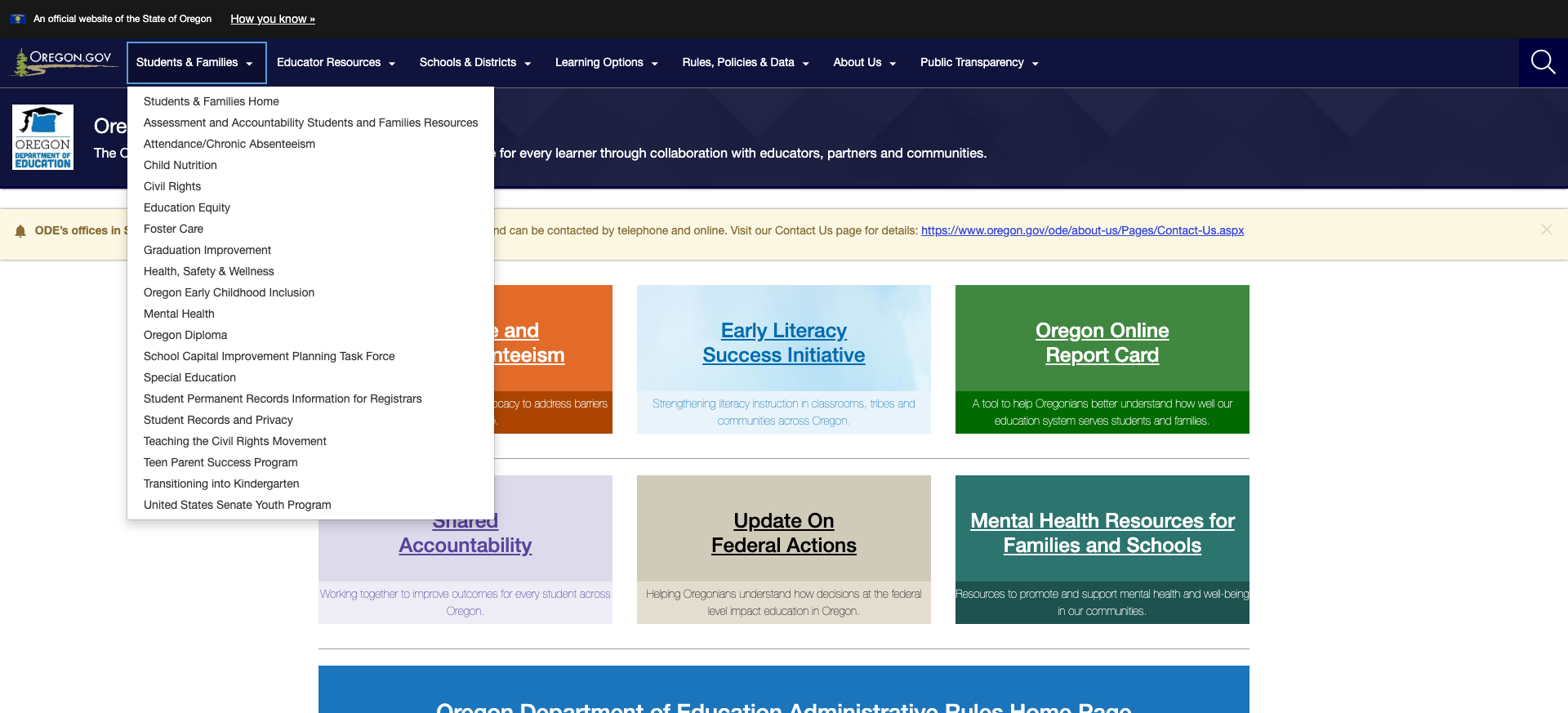This screenshot has height=713, width=1568.
Task: Click the bell icon in the alert banner
Action: pos(20,231)
